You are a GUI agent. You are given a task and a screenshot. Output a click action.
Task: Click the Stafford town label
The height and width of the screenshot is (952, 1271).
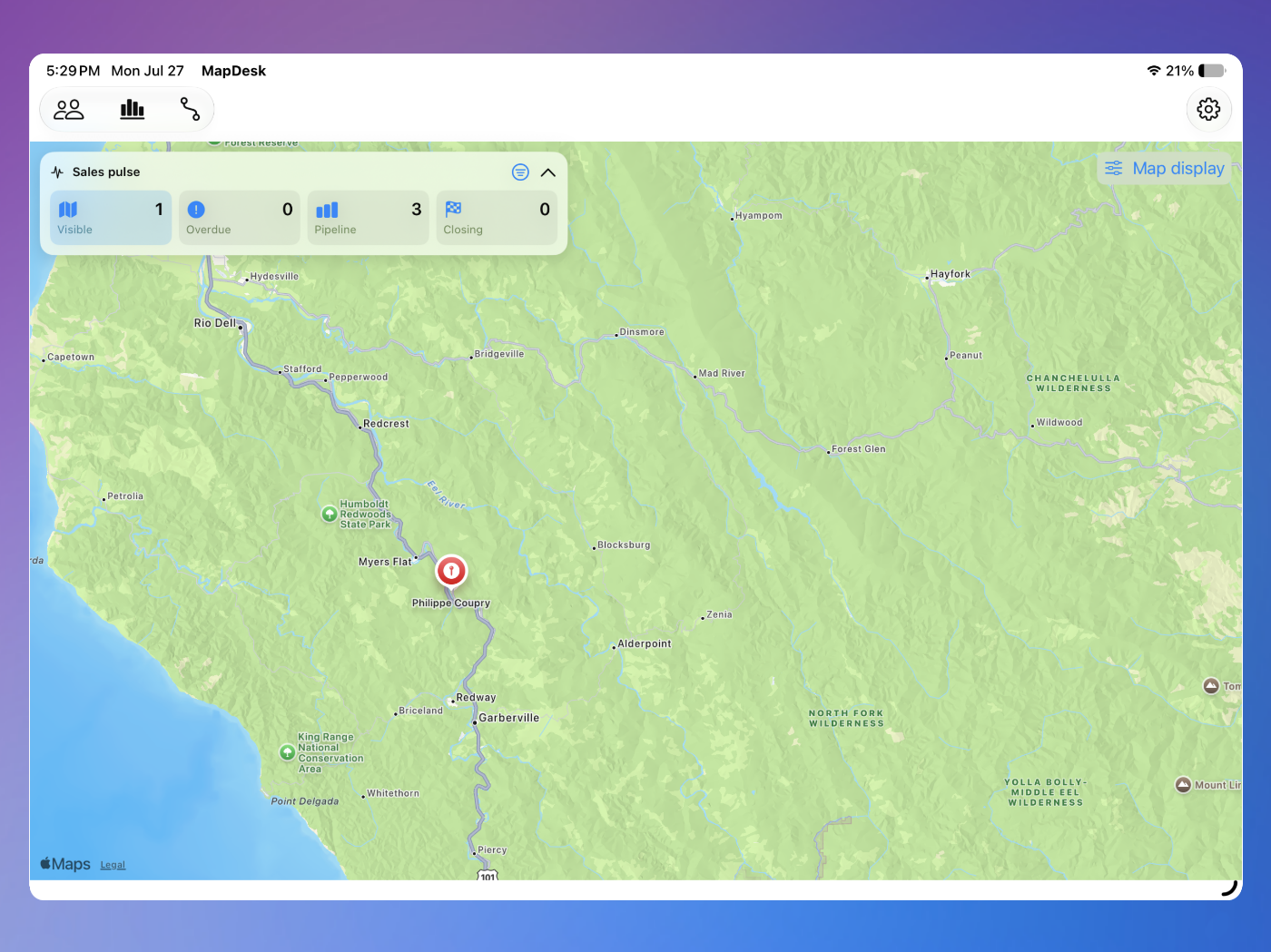point(302,369)
